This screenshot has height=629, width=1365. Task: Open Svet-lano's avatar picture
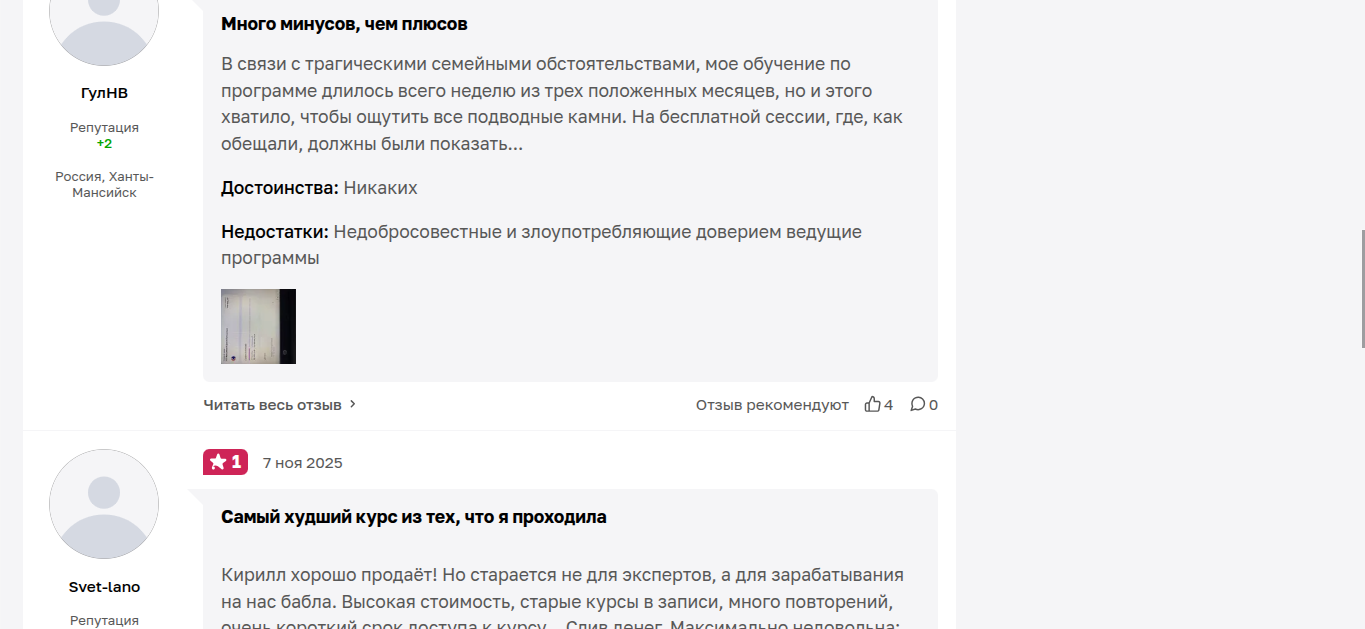104,504
